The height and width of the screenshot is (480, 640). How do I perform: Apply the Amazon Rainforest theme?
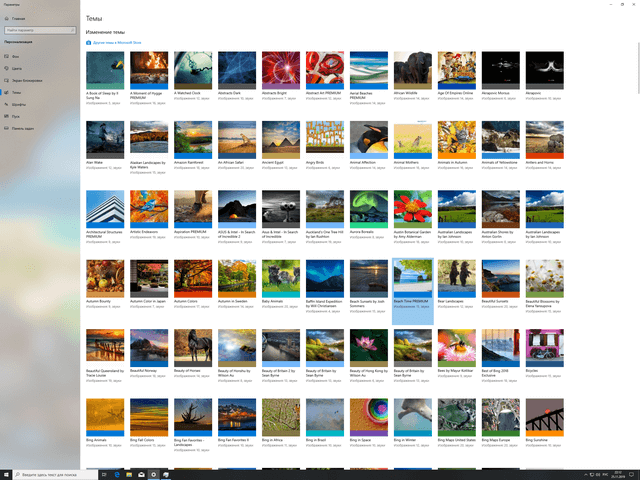pos(193,140)
